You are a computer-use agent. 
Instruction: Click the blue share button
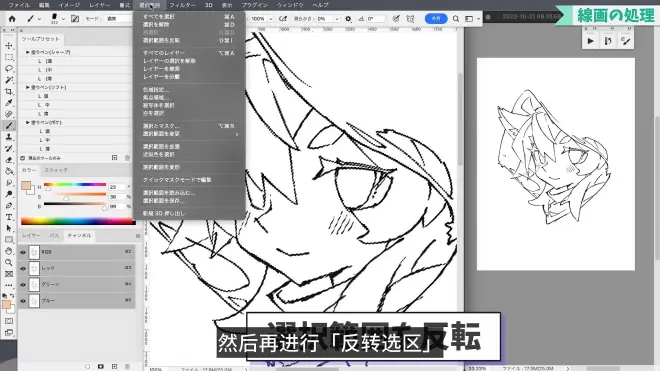(436, 19)
